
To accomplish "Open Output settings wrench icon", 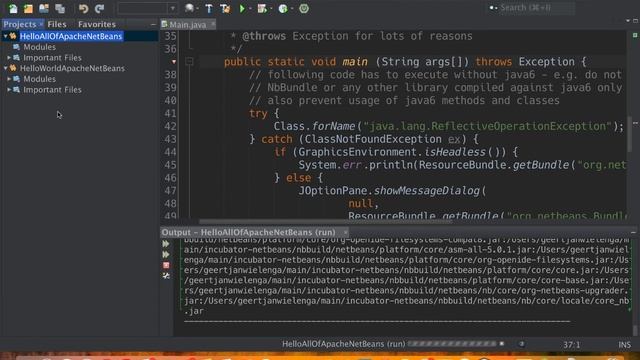I will pos(166,276).
